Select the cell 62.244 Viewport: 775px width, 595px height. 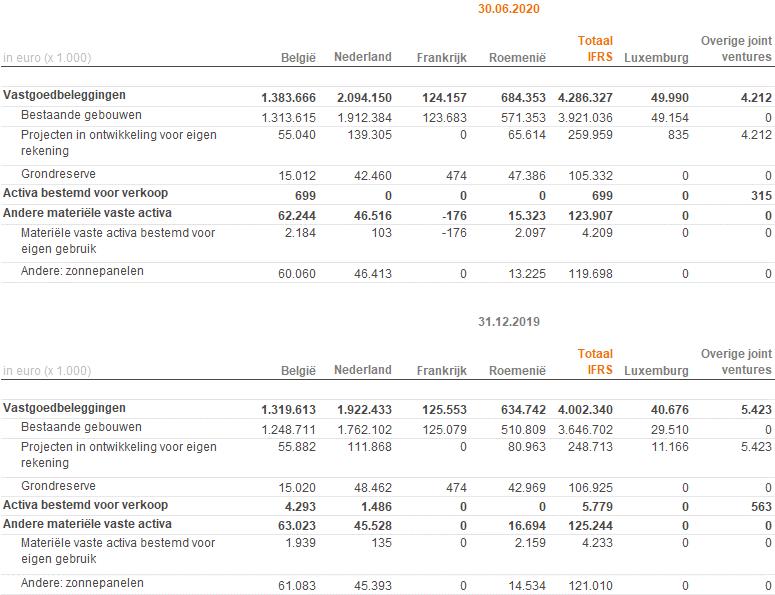point(297,216)
